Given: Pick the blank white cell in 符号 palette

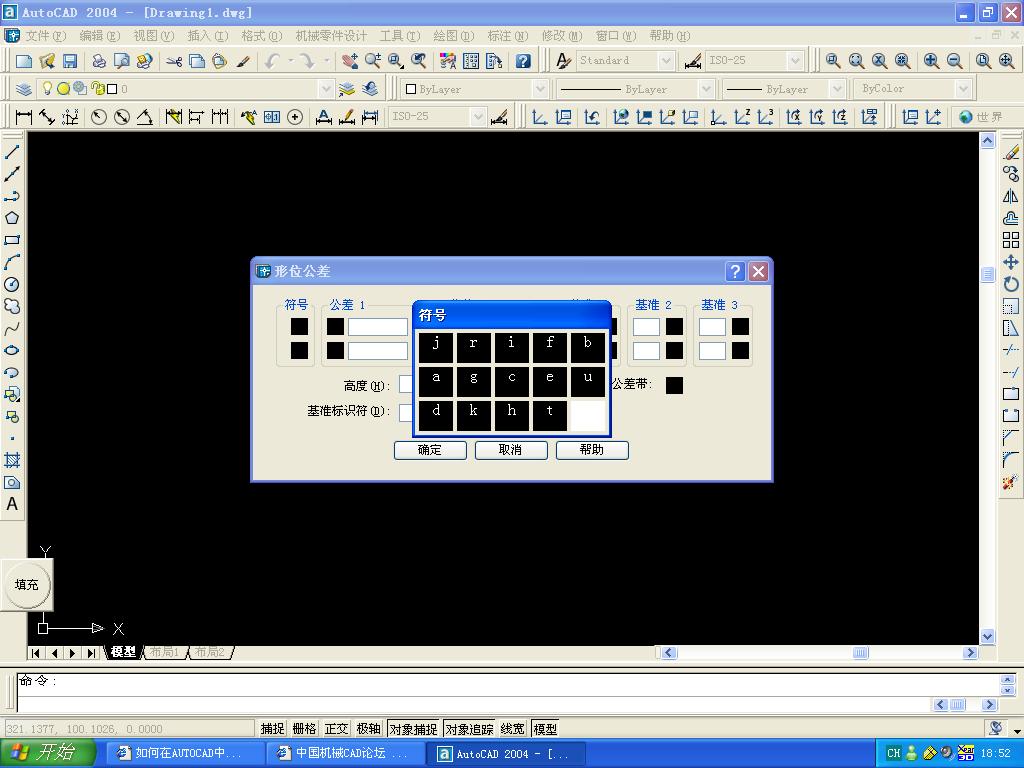Looking at the screenshot, I should [588, 415].
